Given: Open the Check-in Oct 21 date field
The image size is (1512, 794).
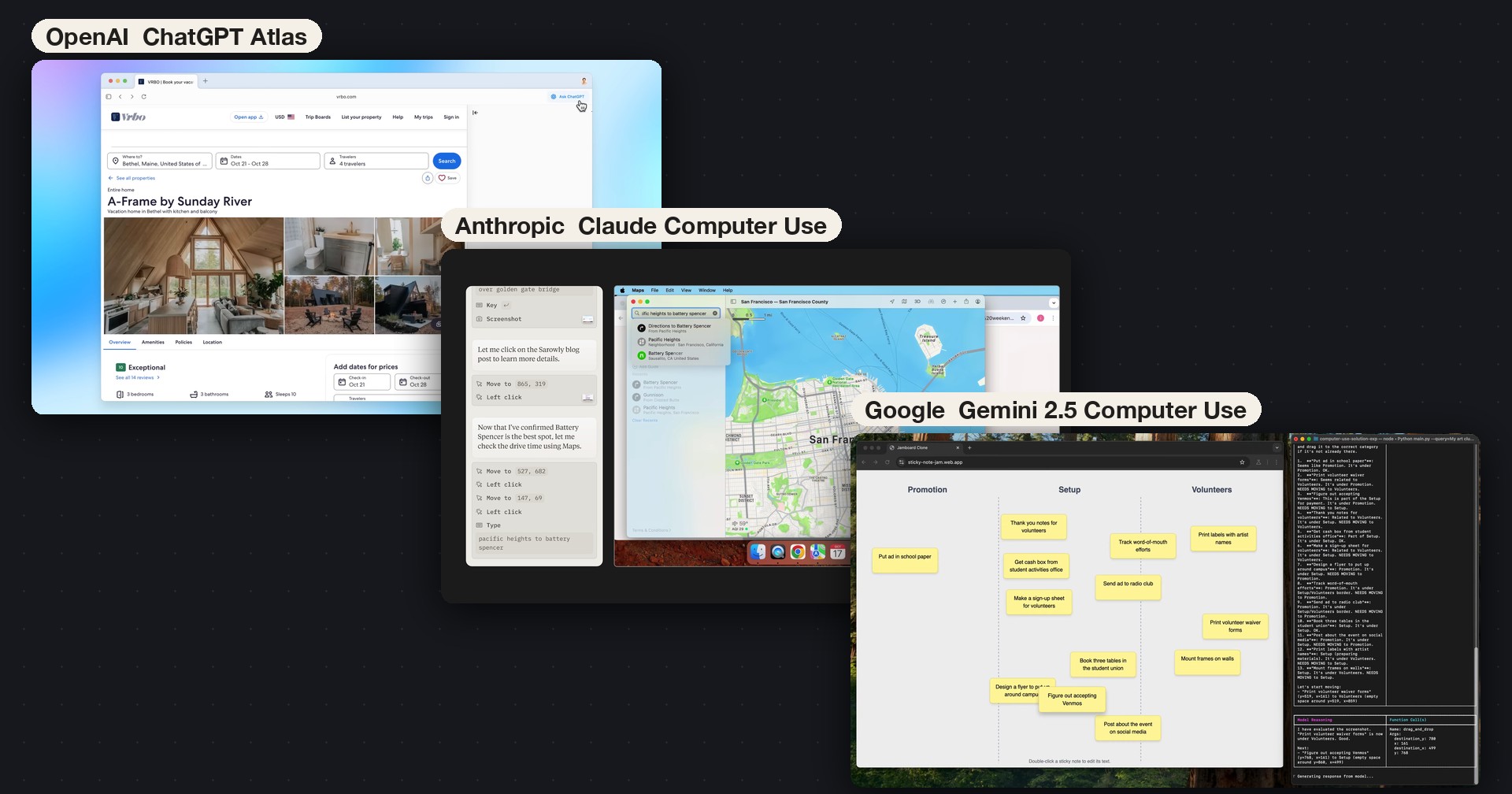Looking at the screenshot, I should point(362,382).
